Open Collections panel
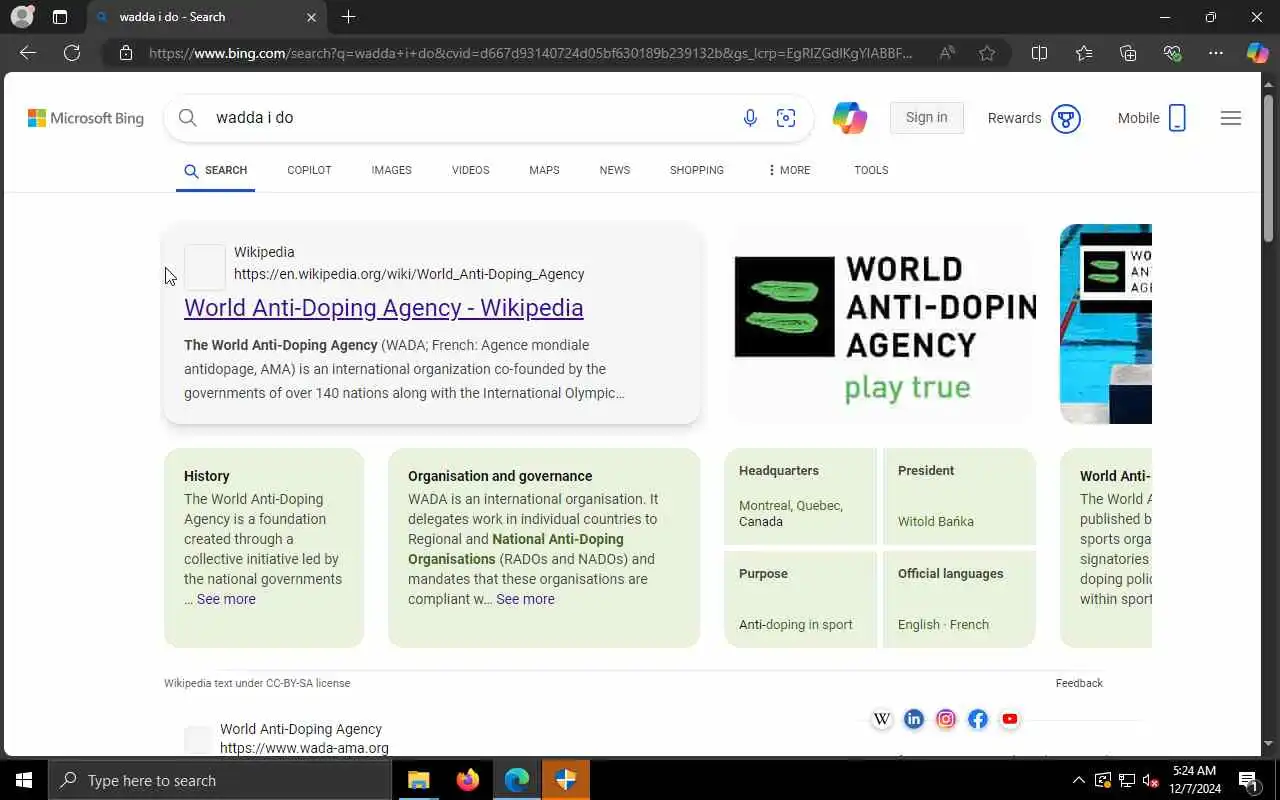Screen dimensions: 1280x800 tap(1128, 53)
